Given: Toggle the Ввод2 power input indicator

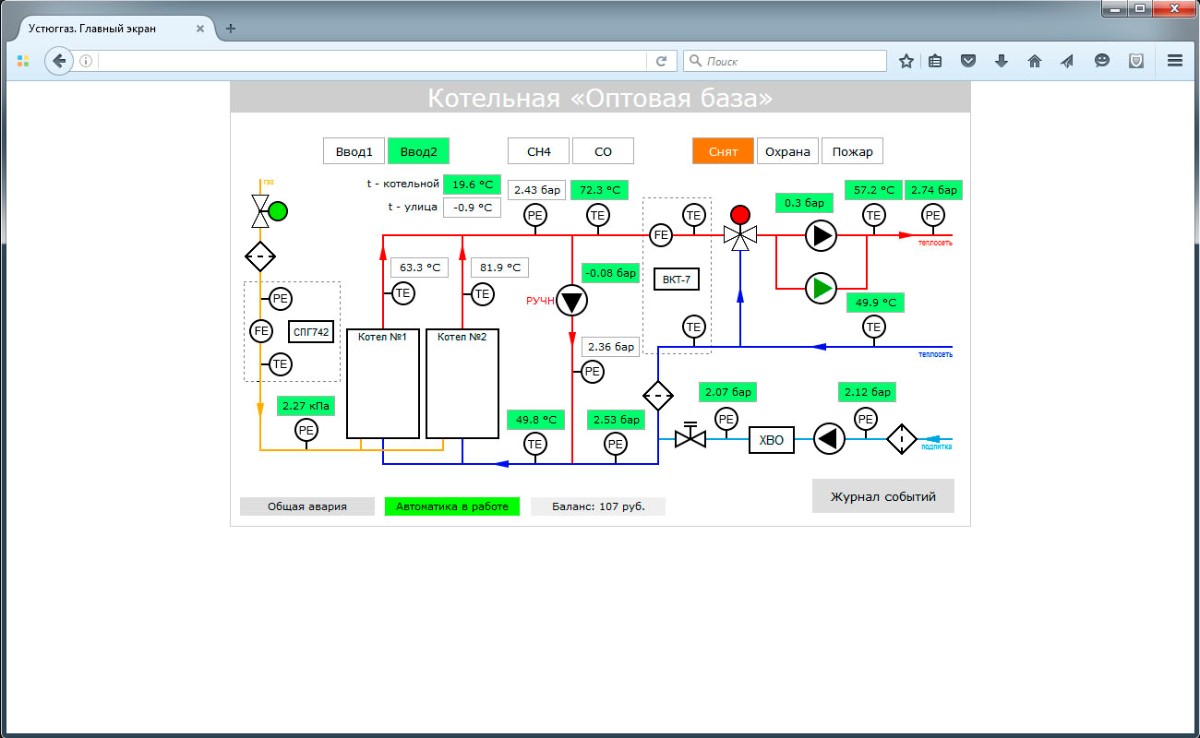Looking at the screenshot, I should tap(418, 152).
